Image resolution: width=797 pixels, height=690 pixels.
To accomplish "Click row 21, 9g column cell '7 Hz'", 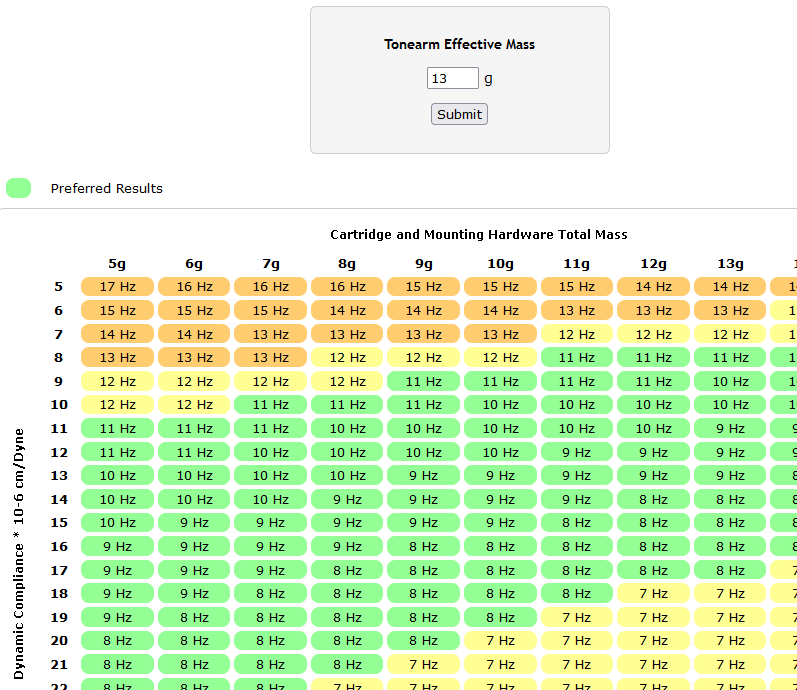I will point(423,665).
